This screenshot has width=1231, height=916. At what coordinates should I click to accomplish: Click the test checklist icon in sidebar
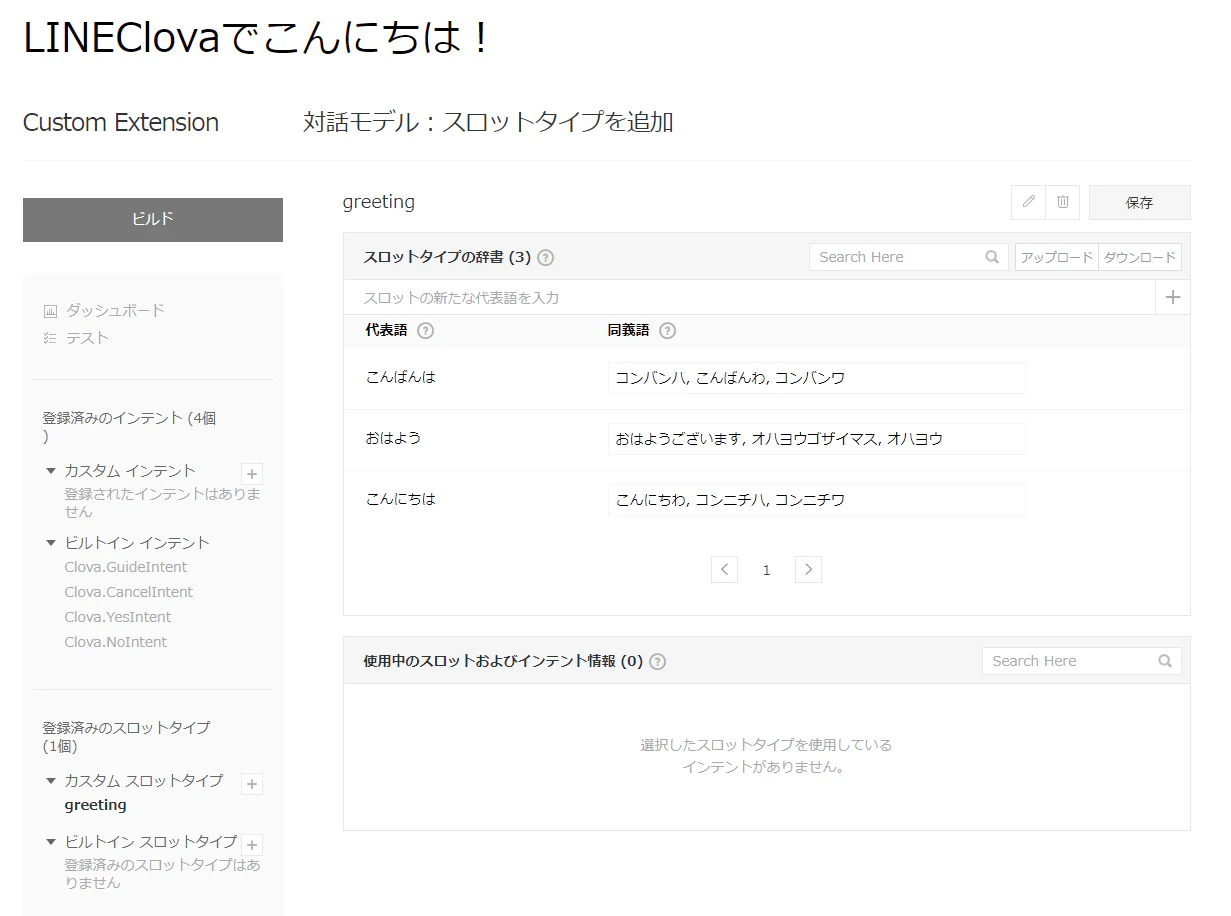(x=50, y=338)
